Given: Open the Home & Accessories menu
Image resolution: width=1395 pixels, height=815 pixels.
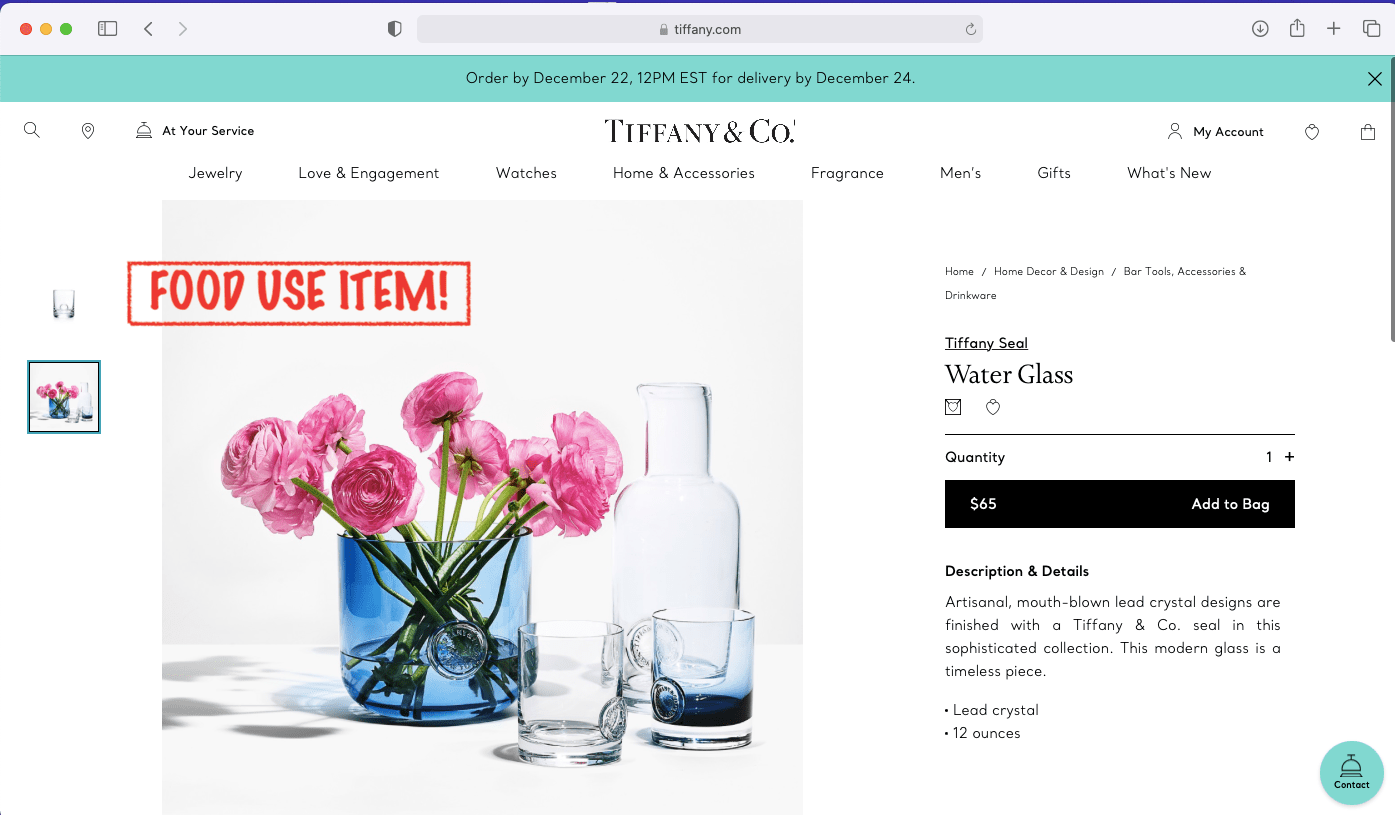Looking at the screenshot, I should (x=684, y=173).
